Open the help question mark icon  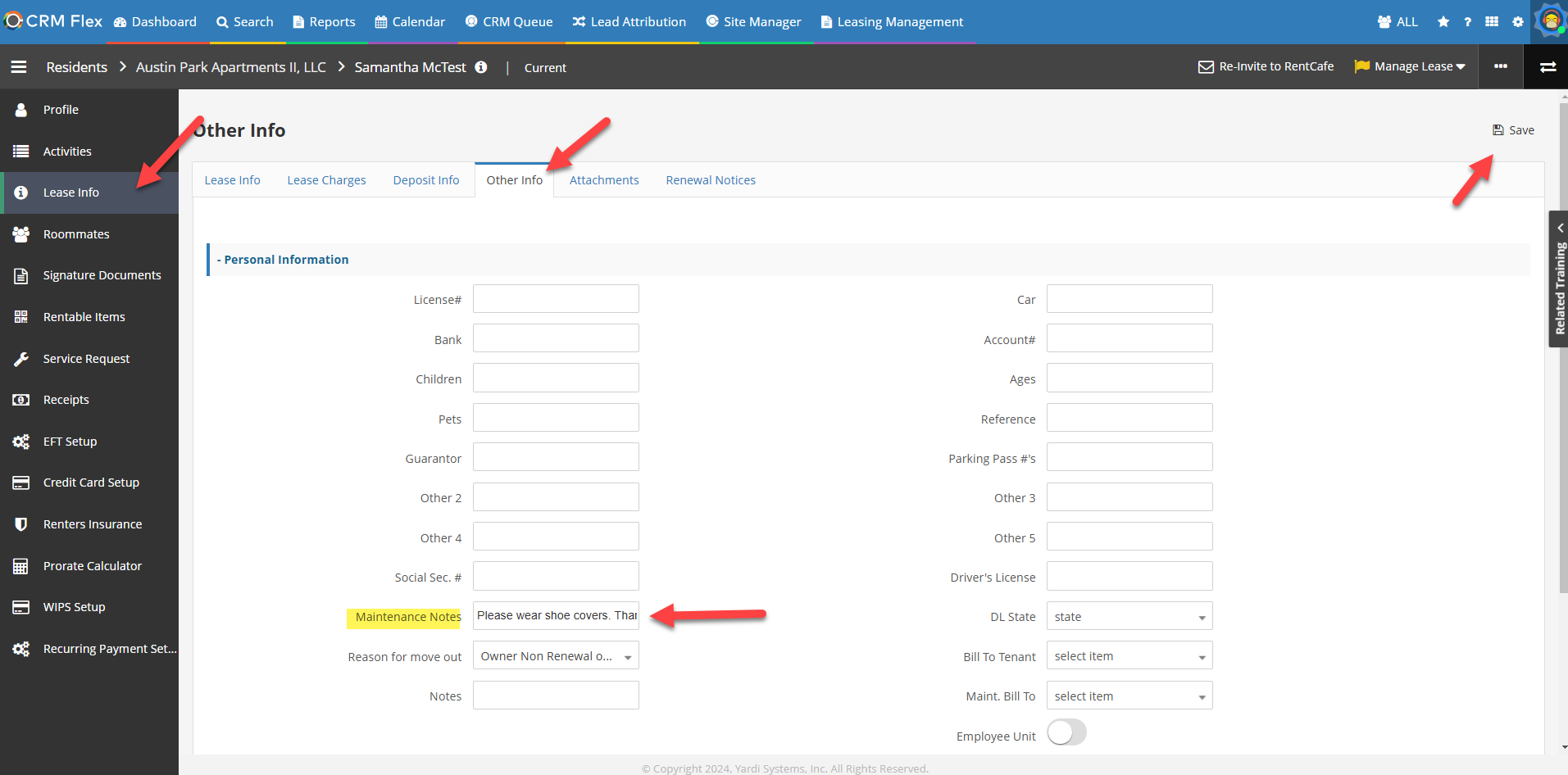(x=1467, y=22)
